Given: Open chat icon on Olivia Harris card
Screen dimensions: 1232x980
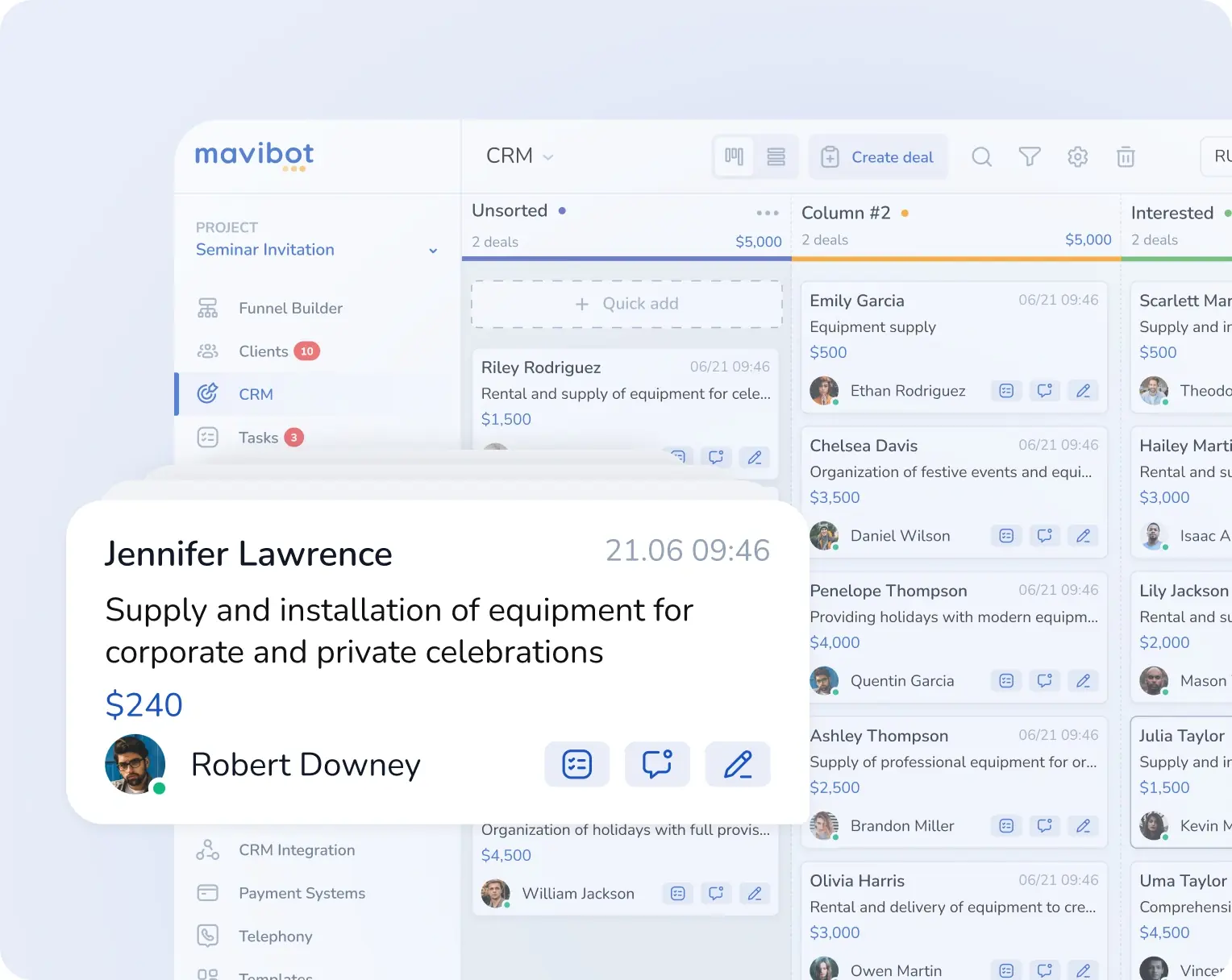Looking at the screenshot, I should click(x=1045, y=970).
